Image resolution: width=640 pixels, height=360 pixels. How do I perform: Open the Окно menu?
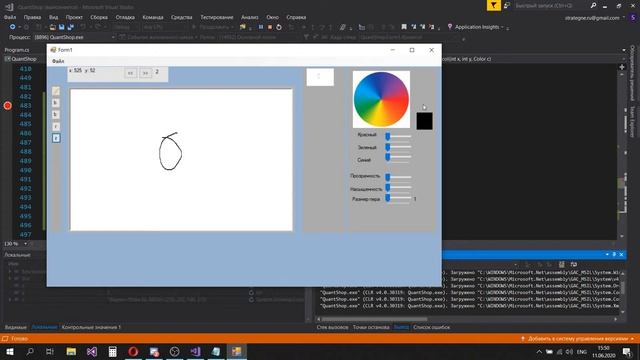272,17
